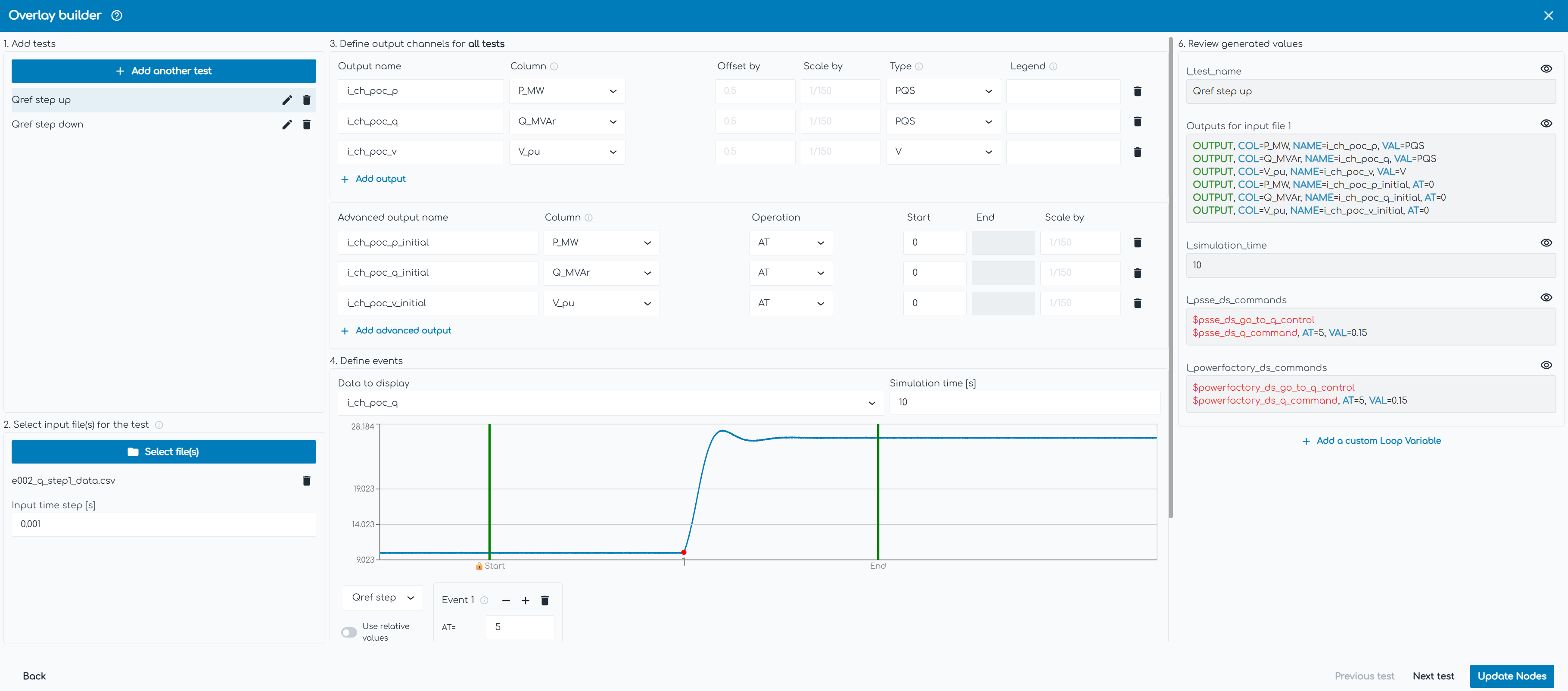
Task: Hide l_psse_ds_commands with eye icon
Action: 1546,298
